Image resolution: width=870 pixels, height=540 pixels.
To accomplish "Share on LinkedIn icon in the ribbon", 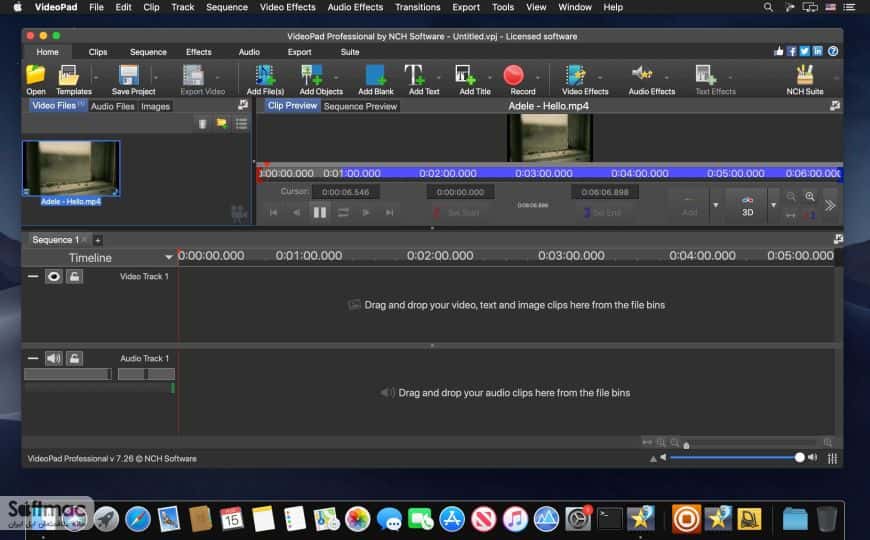I will pos(817,51).
